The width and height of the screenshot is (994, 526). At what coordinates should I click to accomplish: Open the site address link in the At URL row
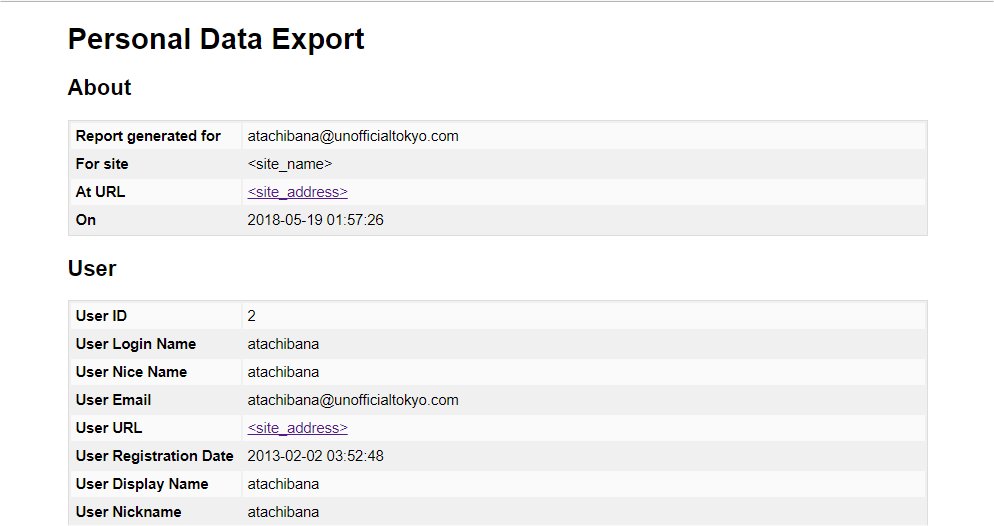pos(297,192)
